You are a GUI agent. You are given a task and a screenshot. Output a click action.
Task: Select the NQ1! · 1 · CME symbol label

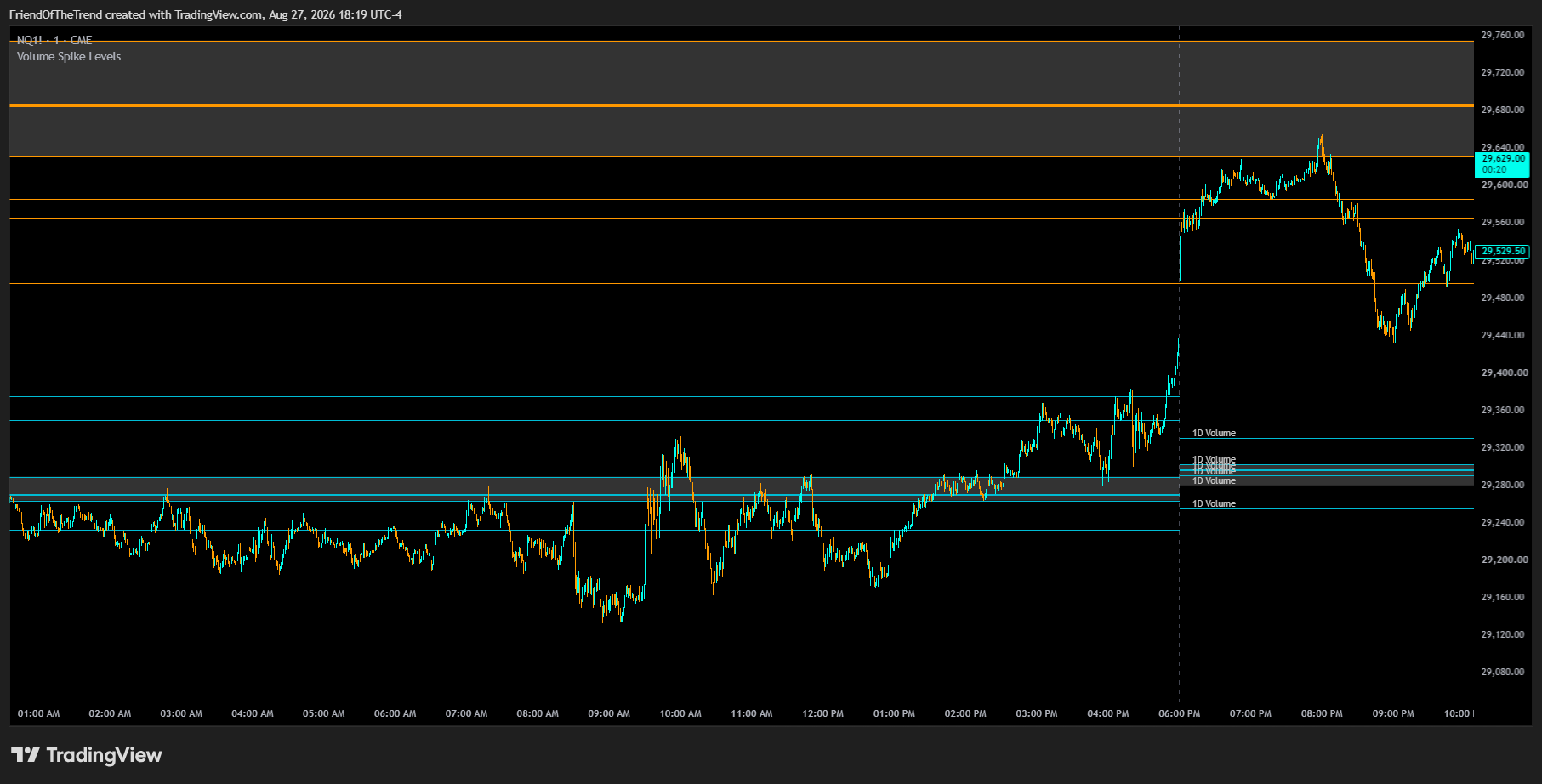pyautogui.click(x=54, y=40)
